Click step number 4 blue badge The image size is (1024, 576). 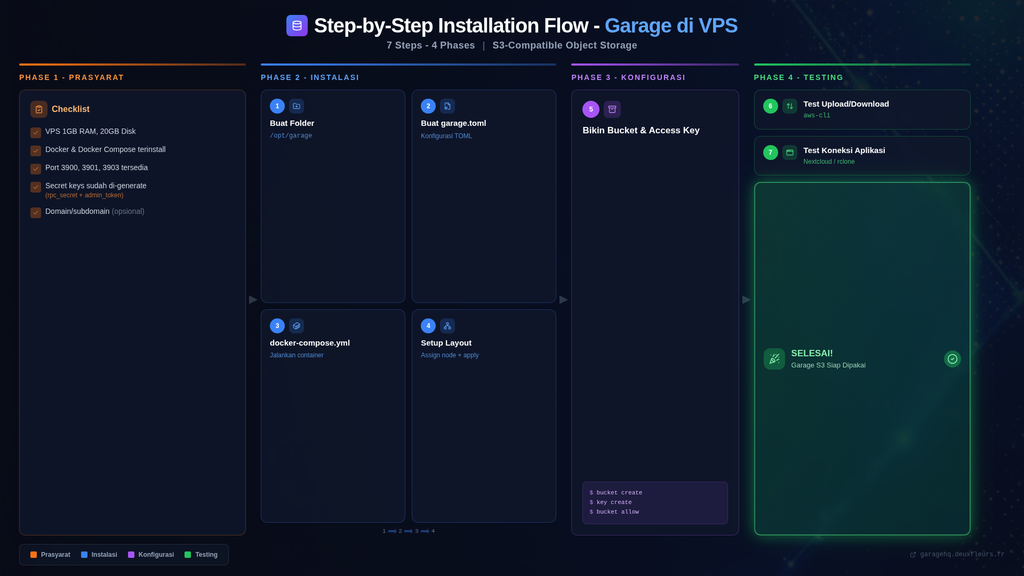(428, 325)
